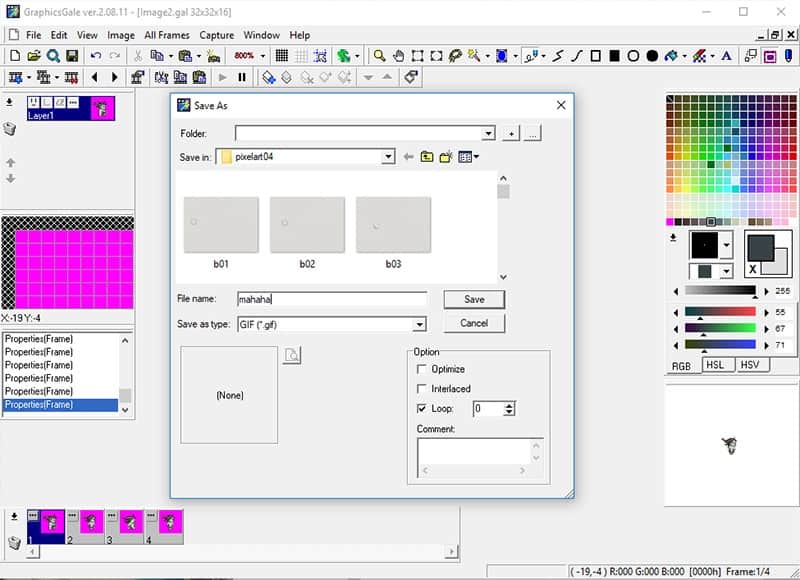Click the ellipsis browse button beside Folder
The image size is (800, 580).
click(532, 134)
